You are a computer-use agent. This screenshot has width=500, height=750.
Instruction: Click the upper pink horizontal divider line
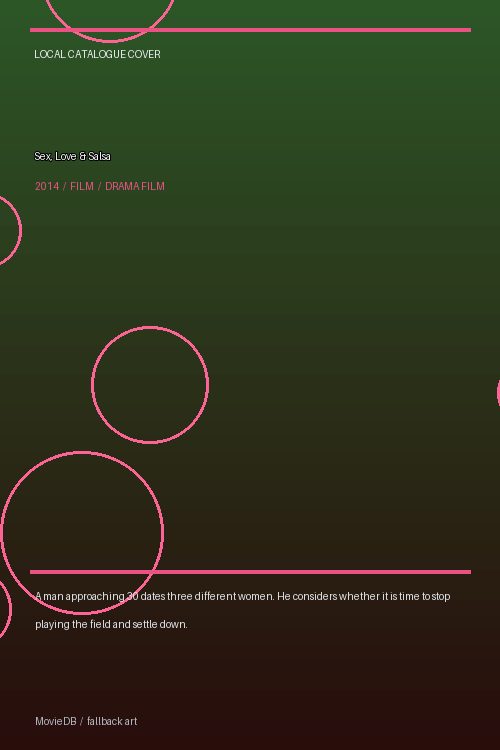pos(250,30)
